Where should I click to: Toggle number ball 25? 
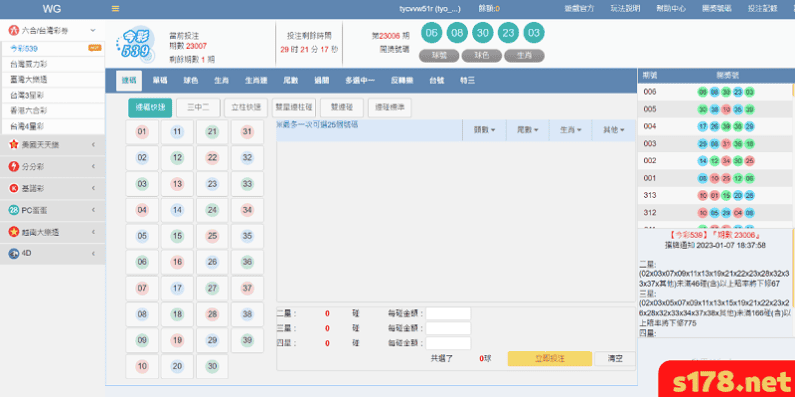pyautogui.click(x=212, y=236)
